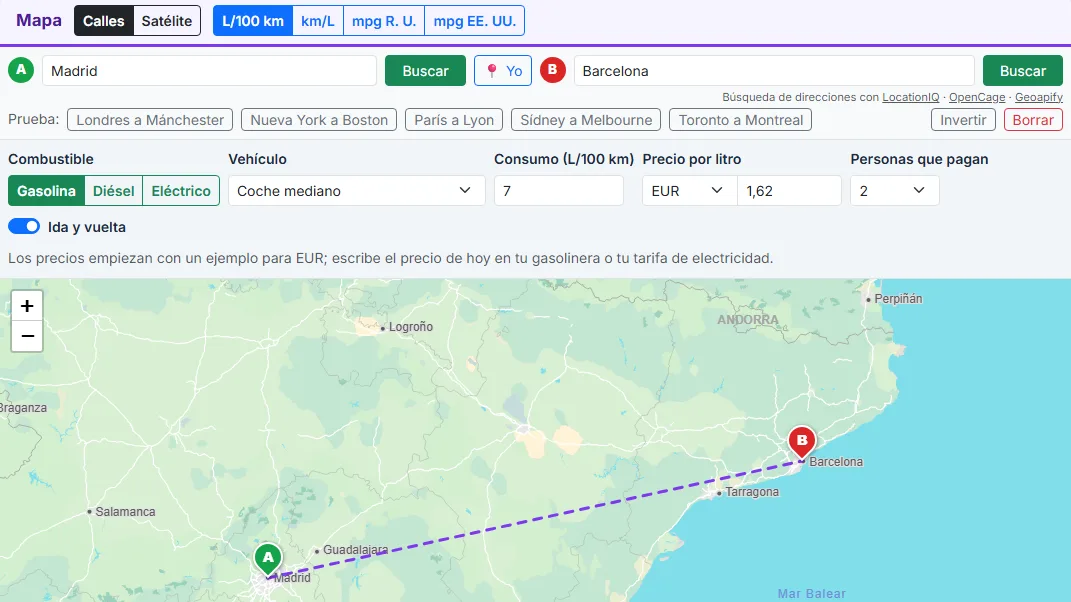Image resolution: width=1071 pixels, height=602 pixels.
Task: Select the mpg R. U. unit tab
Action: 384,20
